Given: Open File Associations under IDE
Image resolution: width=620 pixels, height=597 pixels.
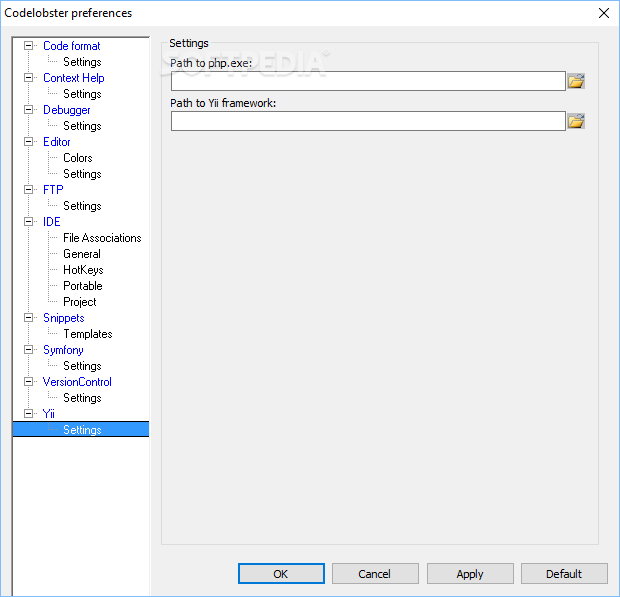Looking at the screenshot, I should [102, 238].
